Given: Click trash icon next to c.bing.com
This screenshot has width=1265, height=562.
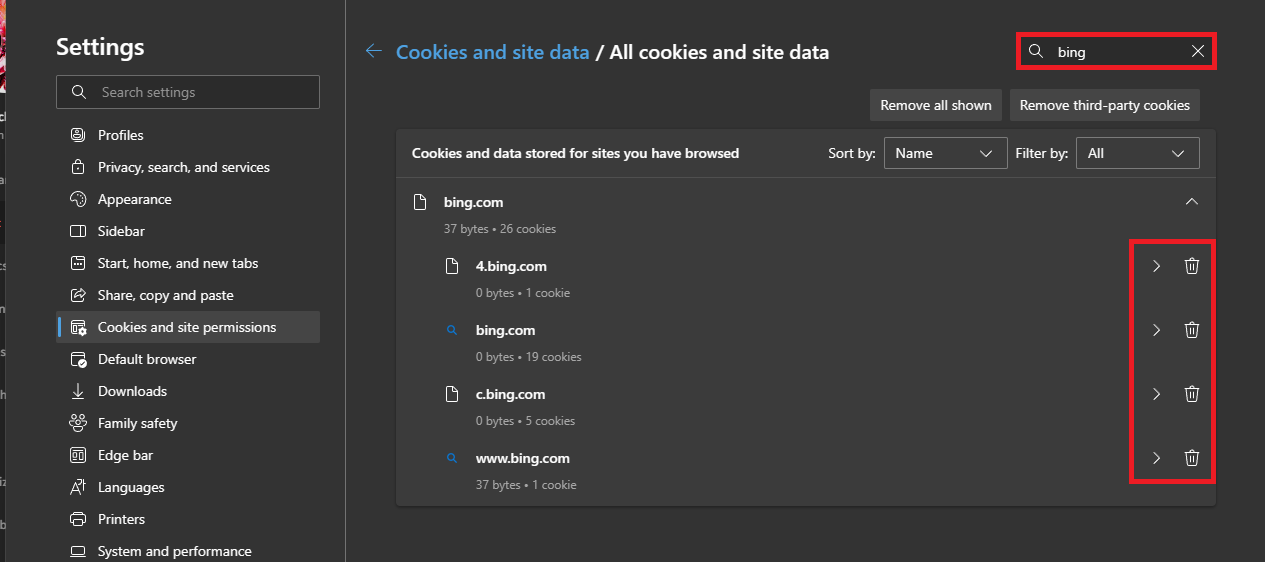Looking at the screenshot, I should pos(1191,394).
